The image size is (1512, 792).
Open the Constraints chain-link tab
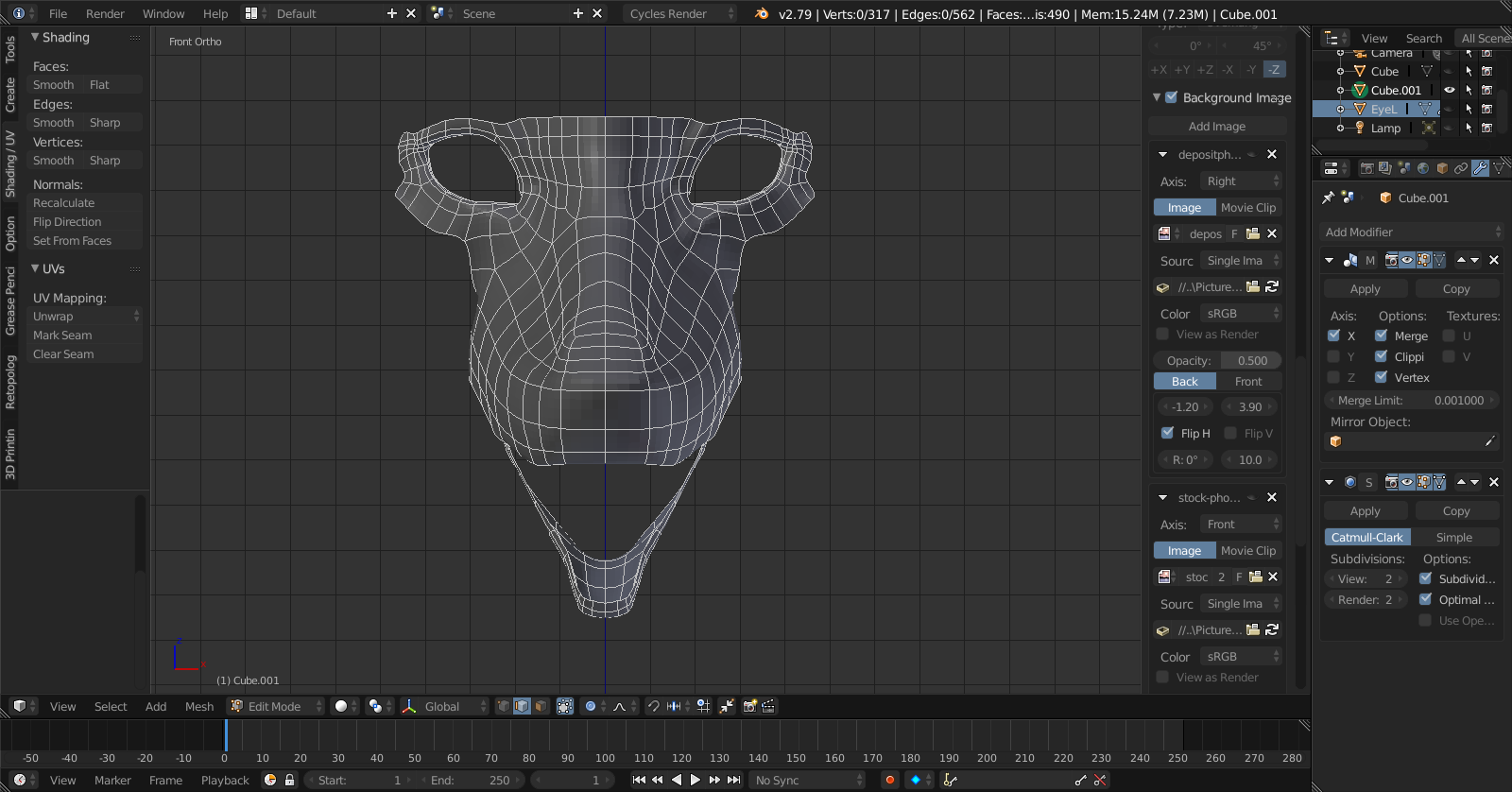[x=1461, y=168]
